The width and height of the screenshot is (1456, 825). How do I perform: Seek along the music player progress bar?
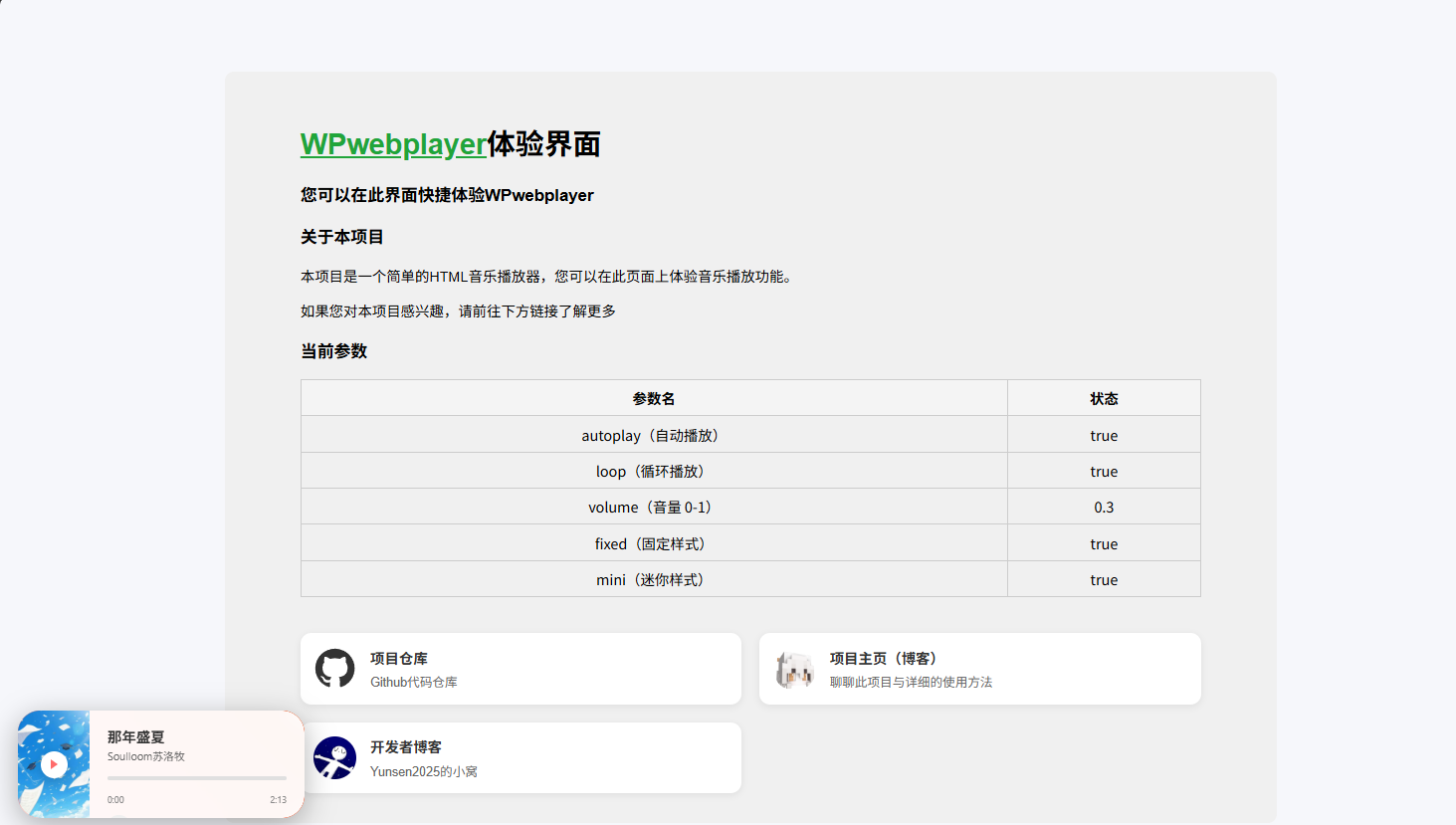pyautogui.click(x=196, y=778)
